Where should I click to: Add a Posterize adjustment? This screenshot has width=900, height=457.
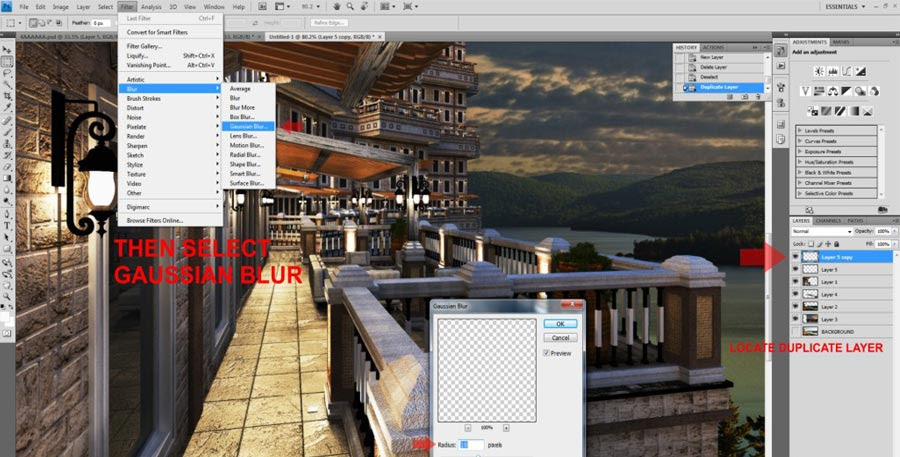pos(827,111)
